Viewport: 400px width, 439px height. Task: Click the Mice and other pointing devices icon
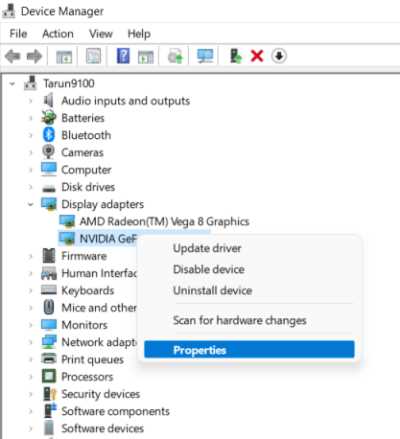[x=49, y=307]
